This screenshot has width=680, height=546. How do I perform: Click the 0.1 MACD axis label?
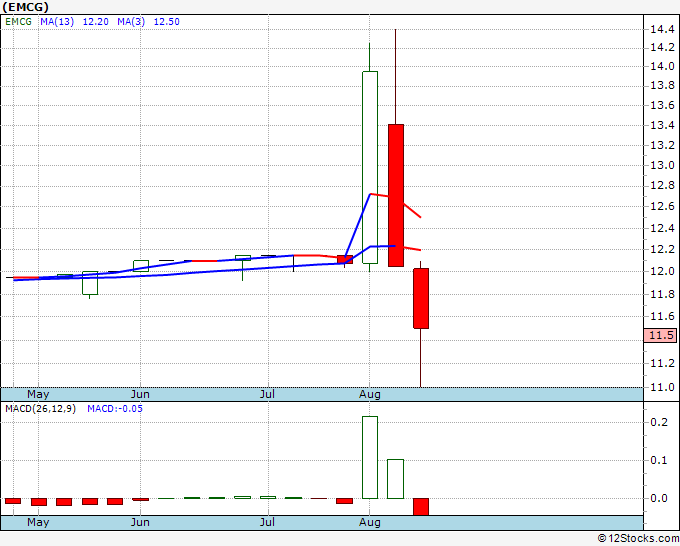tap(659, 460)
